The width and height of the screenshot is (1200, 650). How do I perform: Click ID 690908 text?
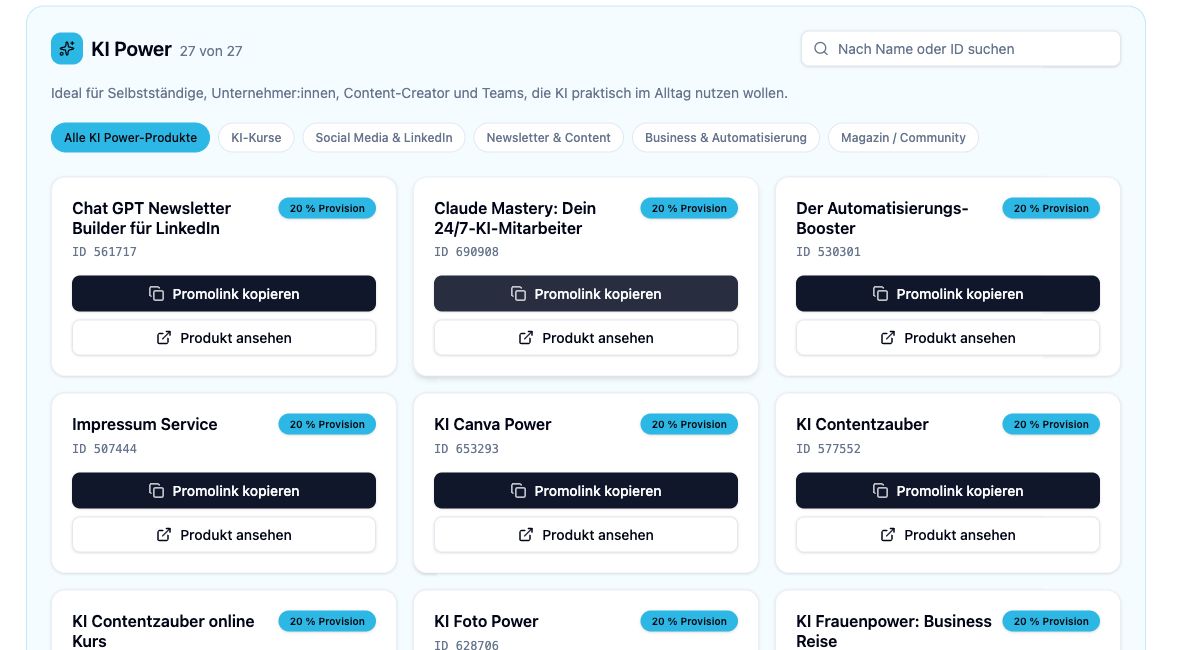[x=466, y=252]
